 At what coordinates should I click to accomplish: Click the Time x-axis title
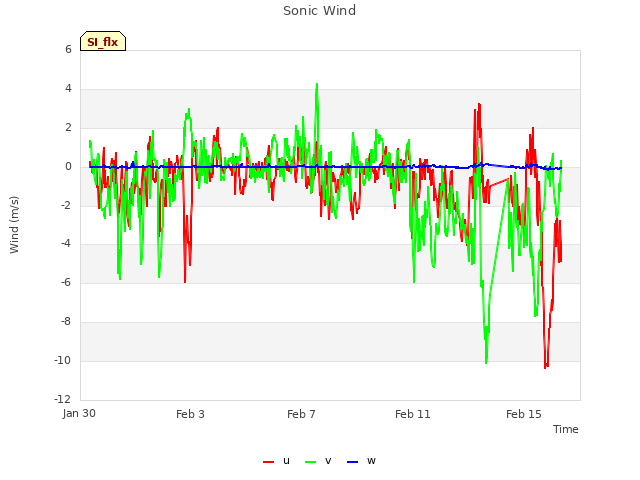(x=566, y=429)
